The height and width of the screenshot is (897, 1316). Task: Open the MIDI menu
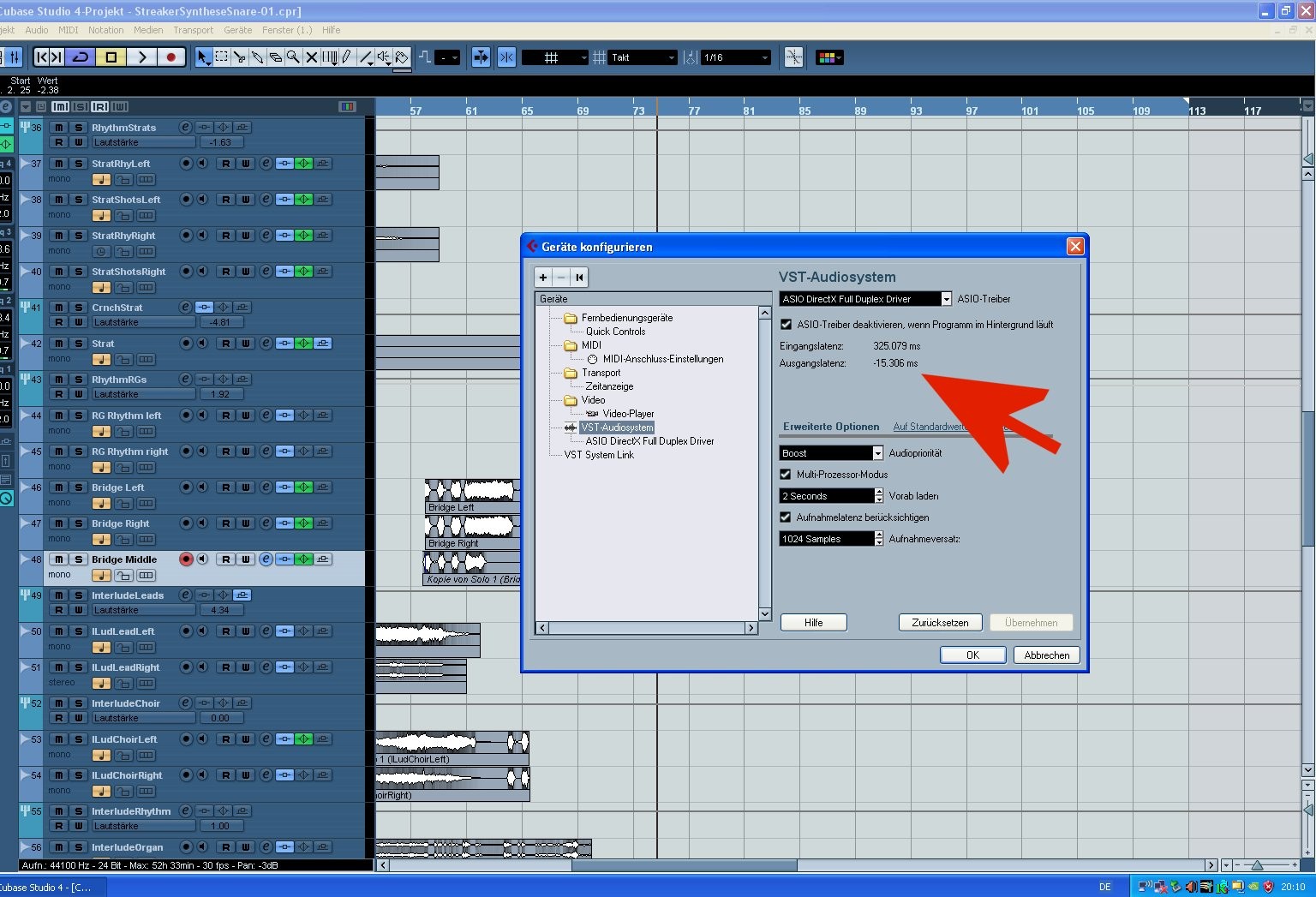[69, 30]
